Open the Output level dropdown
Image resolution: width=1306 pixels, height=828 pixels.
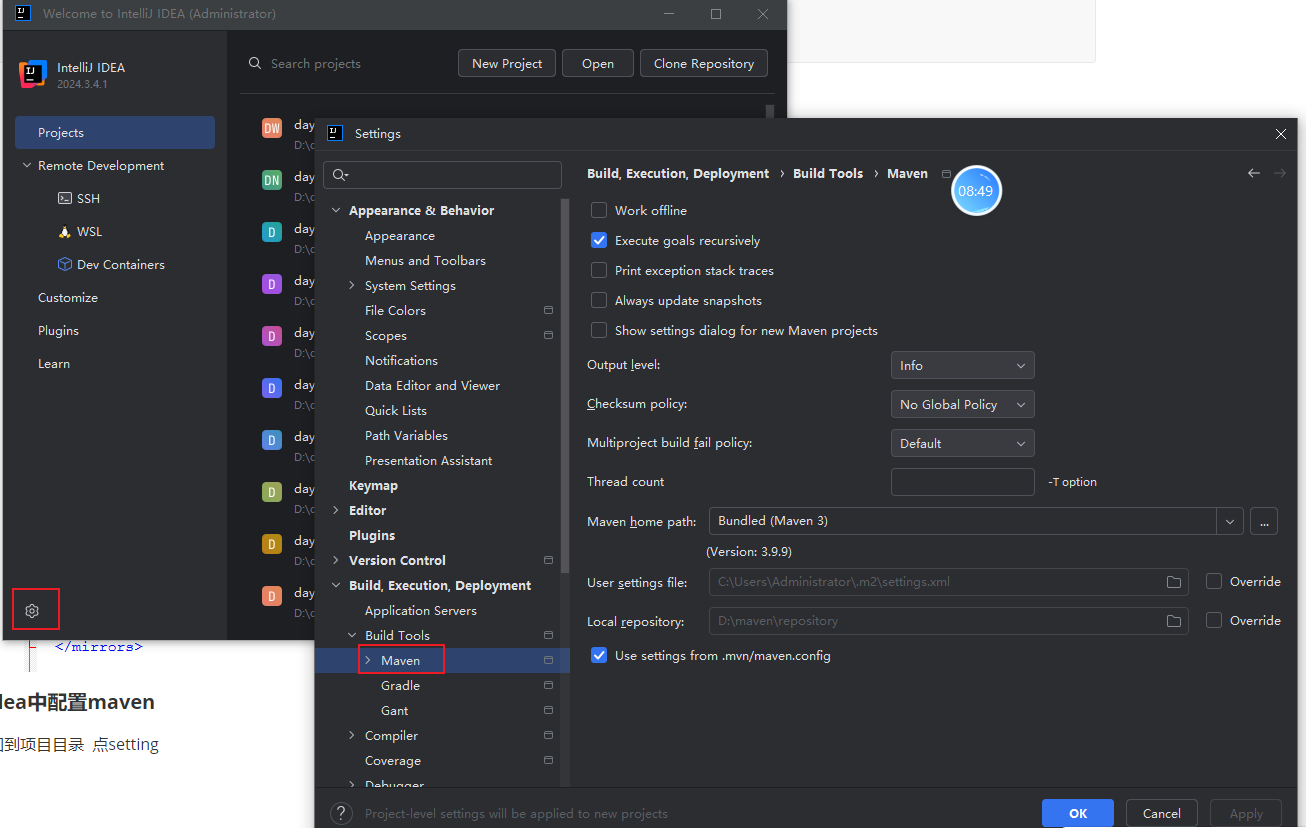[x=962, y=365]
